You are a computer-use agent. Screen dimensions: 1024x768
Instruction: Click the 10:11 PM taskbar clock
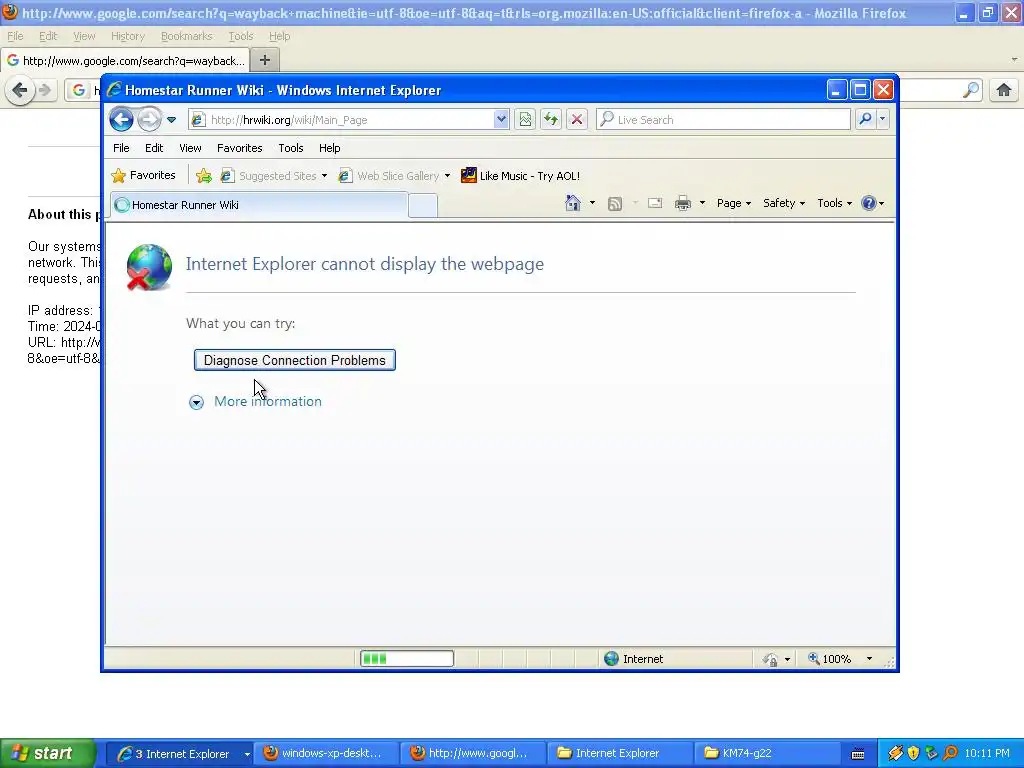pyautogui.click(x=987, y=753)
